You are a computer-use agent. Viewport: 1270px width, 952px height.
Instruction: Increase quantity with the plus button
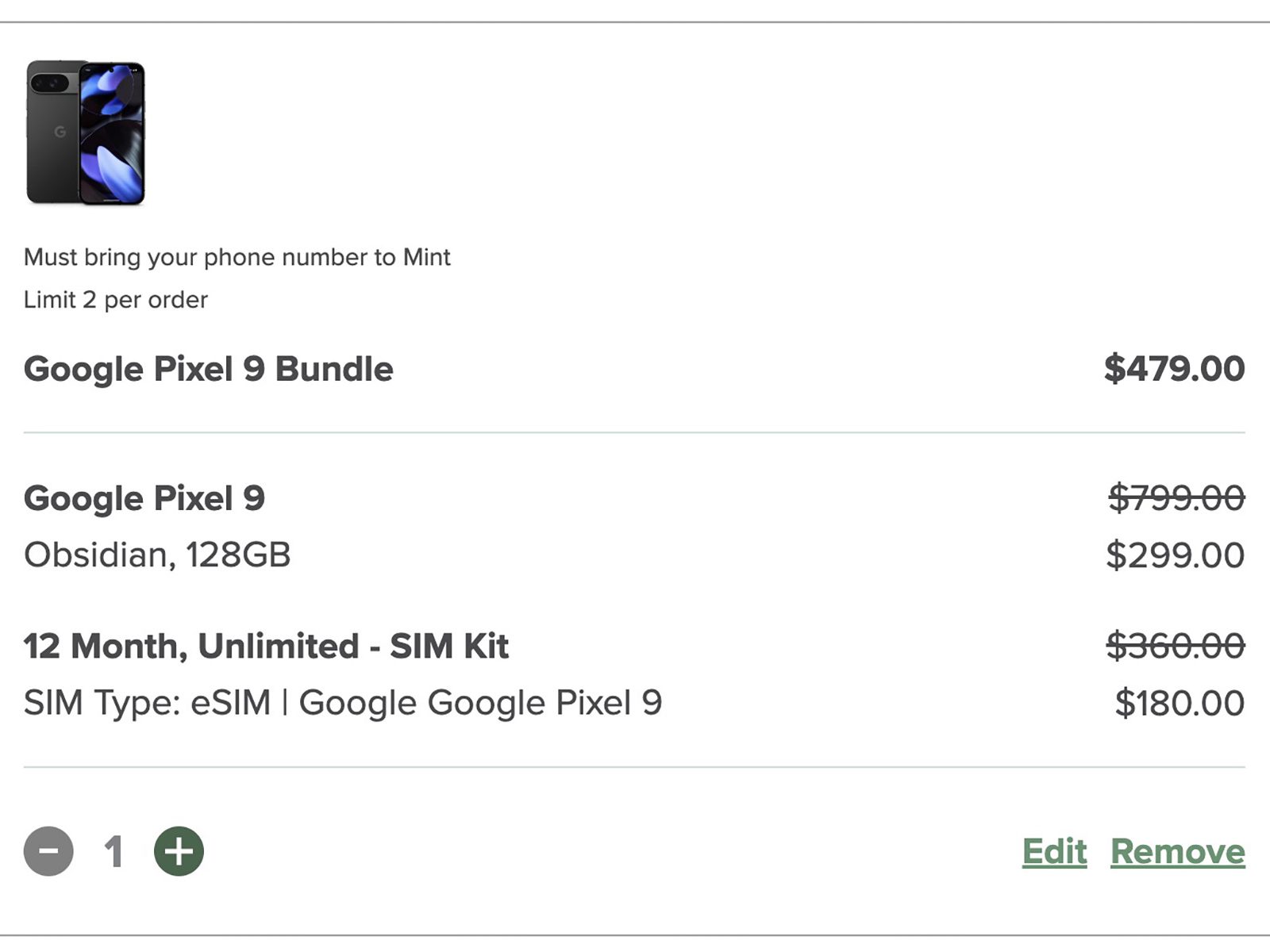(x=179, y=851)
